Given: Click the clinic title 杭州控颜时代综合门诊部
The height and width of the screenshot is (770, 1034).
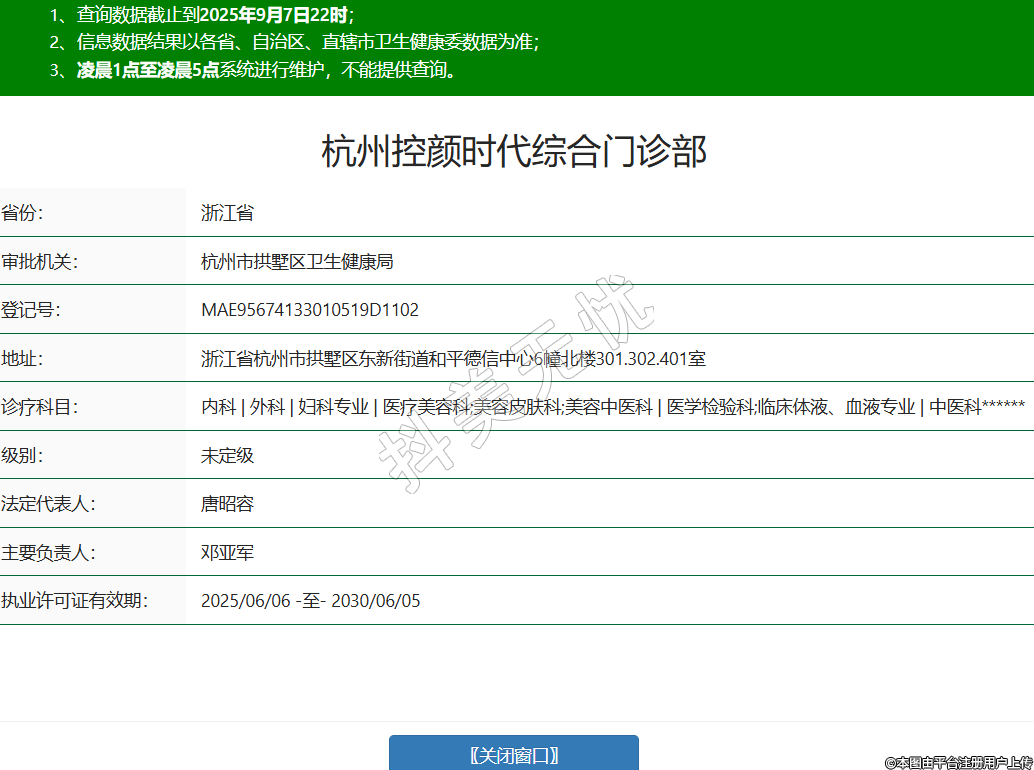Looking at the screenshot, I should (x=515, y=152).
